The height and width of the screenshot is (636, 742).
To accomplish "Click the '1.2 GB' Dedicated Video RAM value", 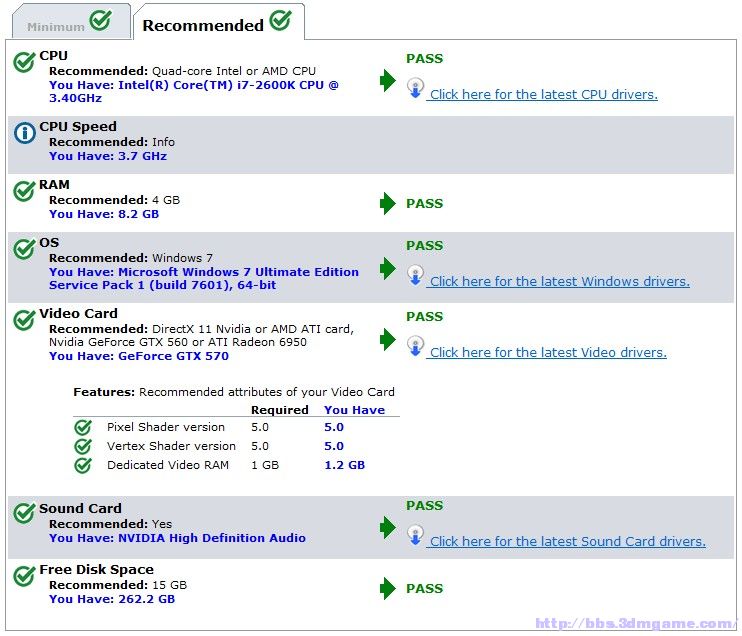I will (344, 465).
